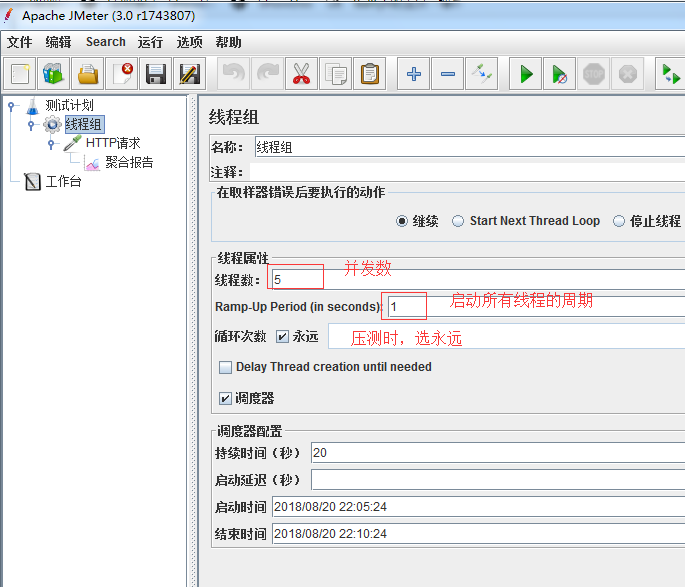Toggle the 调度器 checkbox

[225, 398]
